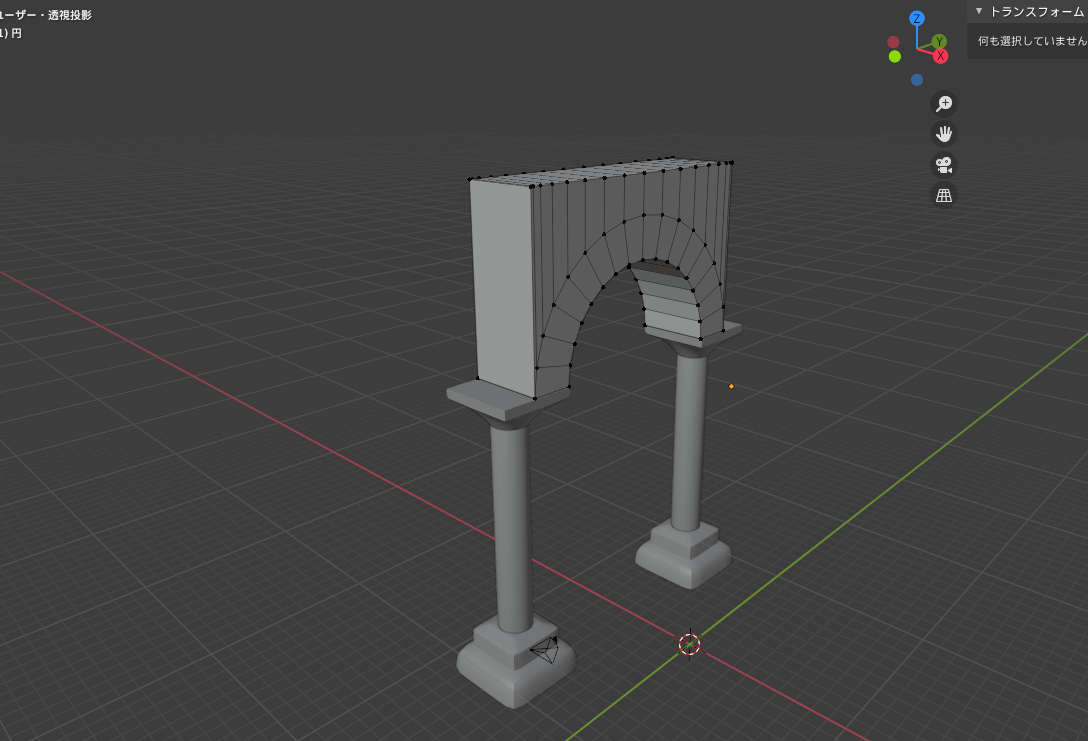1088x741 pixels.
Task: Click the hand pan view button
Action: pyautogui.click(x=944, y=134)
